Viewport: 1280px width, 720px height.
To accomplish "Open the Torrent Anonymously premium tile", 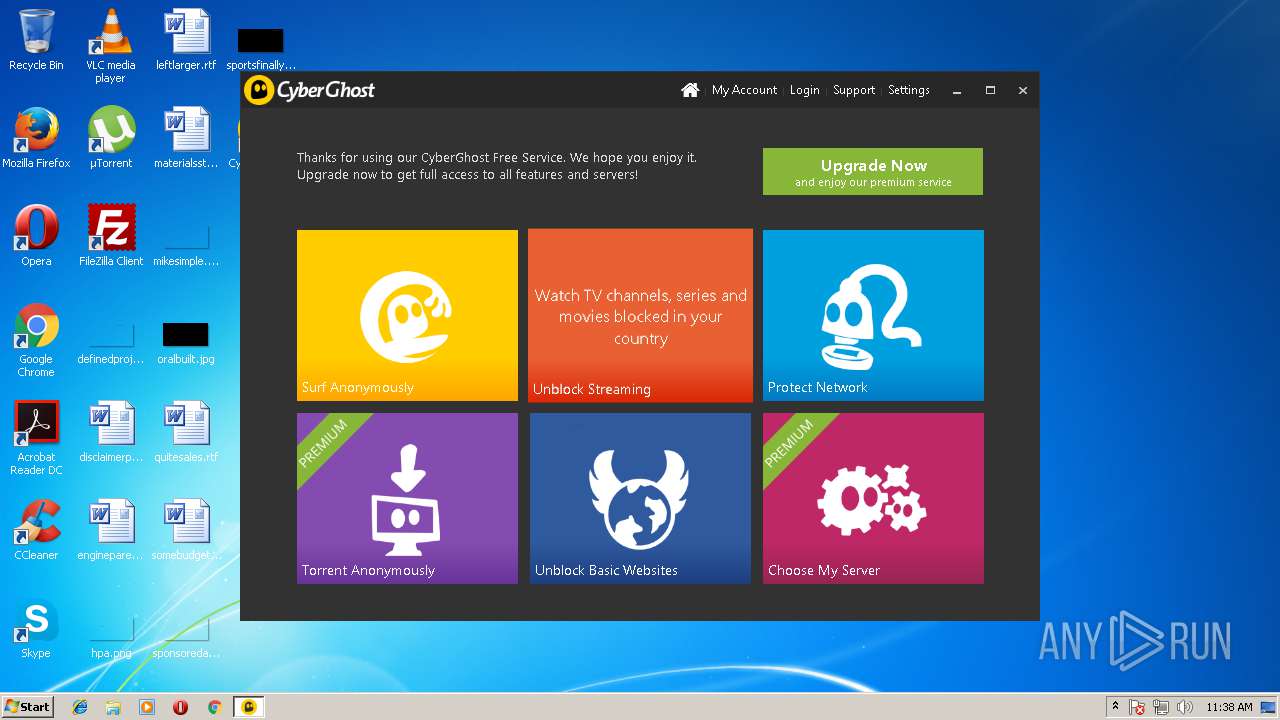I will tap(407, 498).
